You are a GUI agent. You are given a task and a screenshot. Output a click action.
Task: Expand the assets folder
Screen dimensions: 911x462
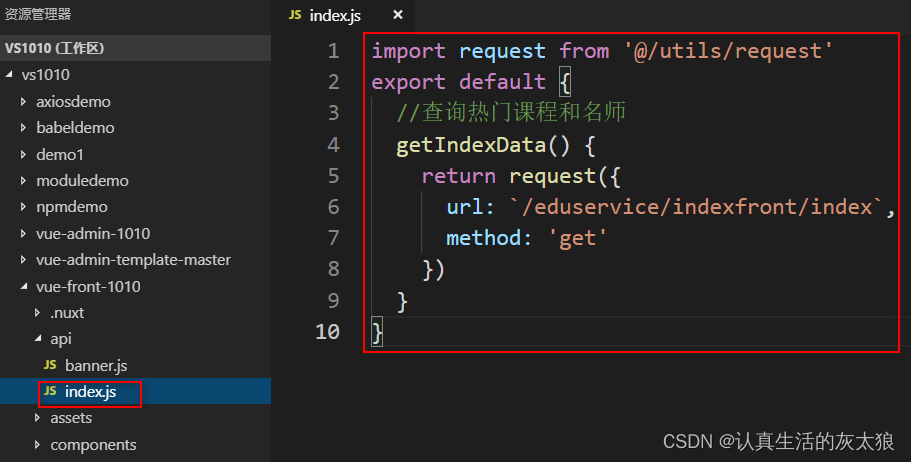[70, 418]
